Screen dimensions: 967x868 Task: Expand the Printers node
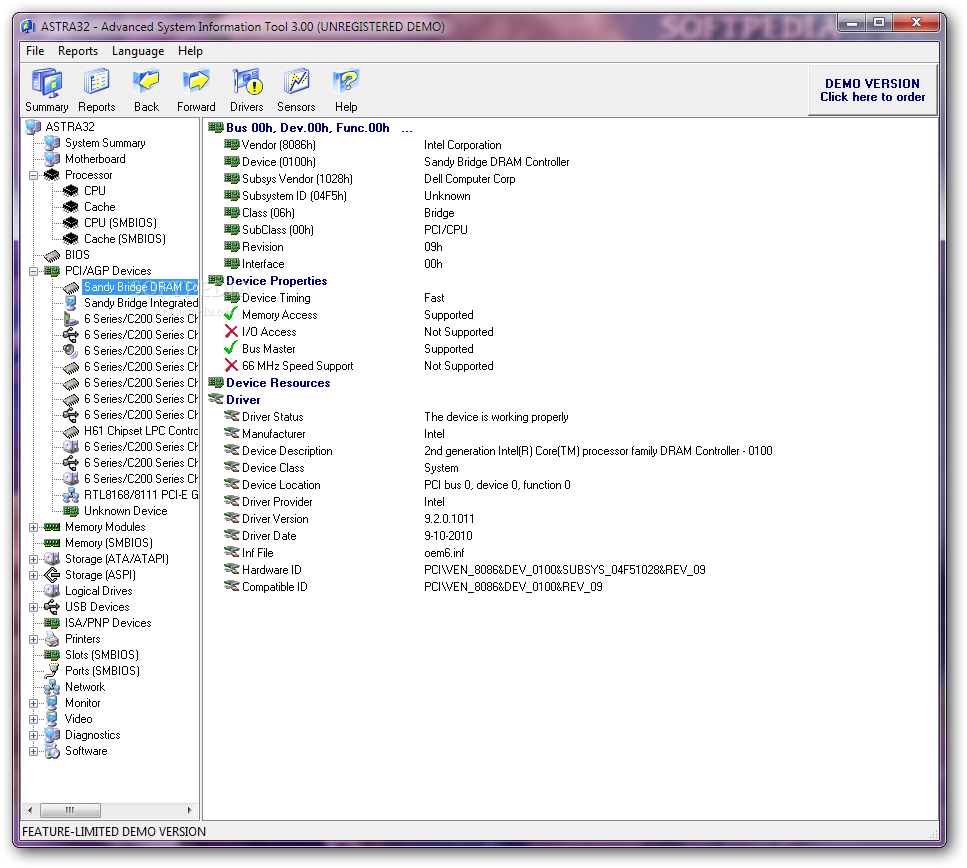coord(33,640)
